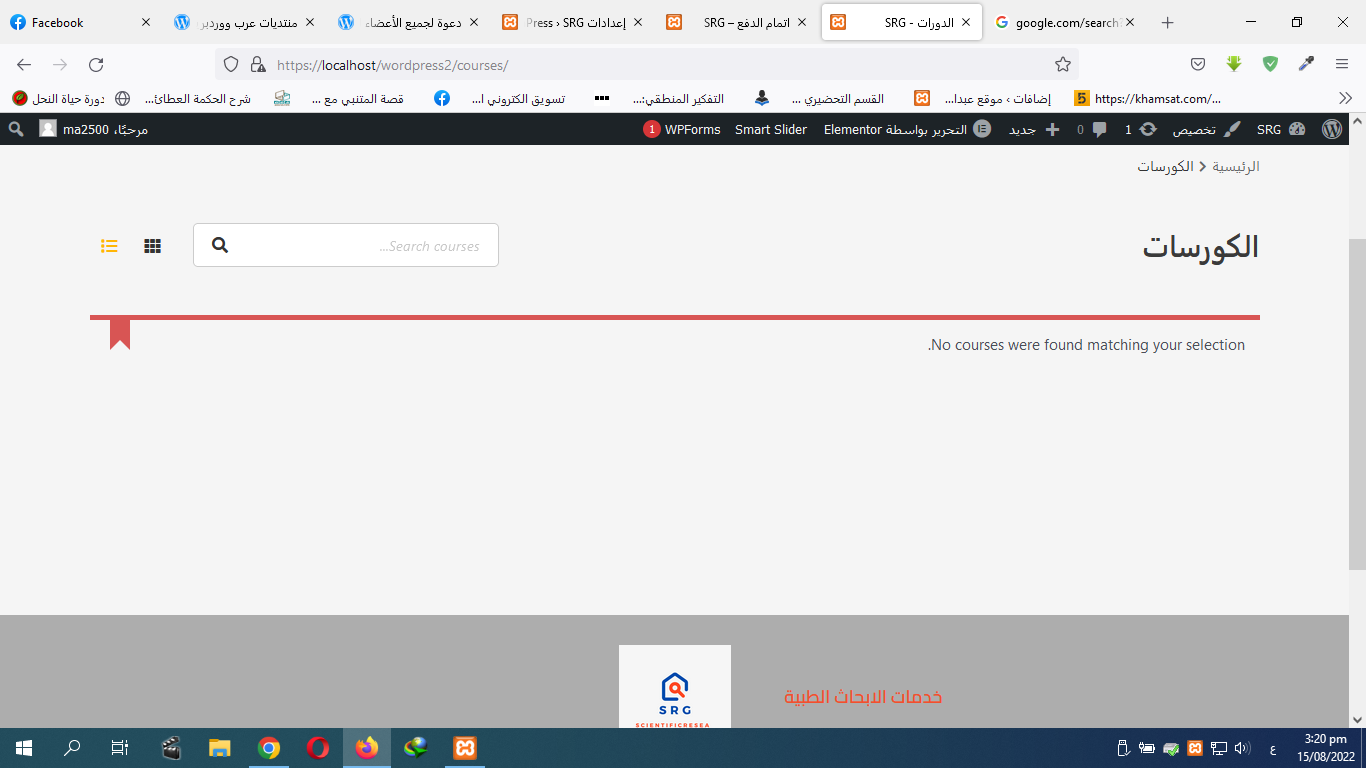Click the SRG logo in the footer
This screenshot has height=768, width=1366.
click(x=675, y=687)
